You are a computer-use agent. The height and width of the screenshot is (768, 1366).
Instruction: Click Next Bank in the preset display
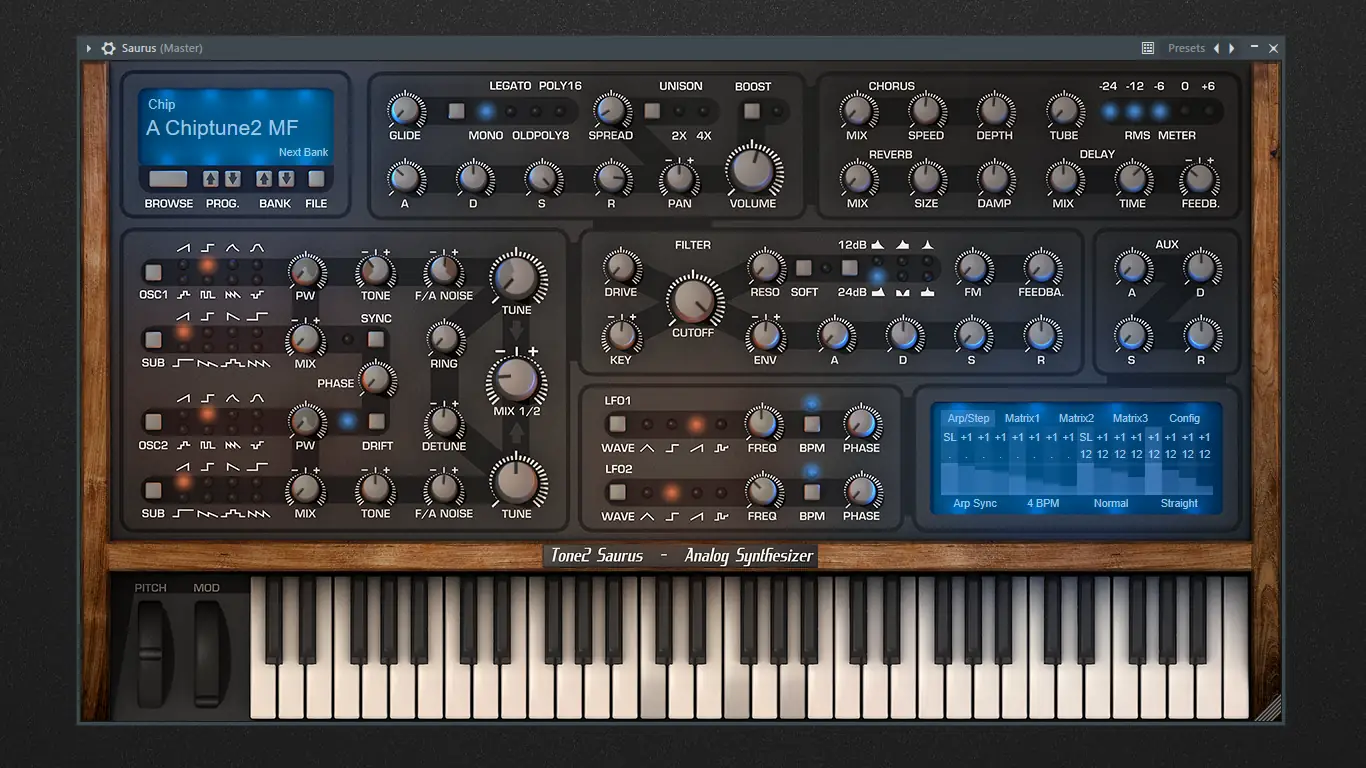click(303, 152)
